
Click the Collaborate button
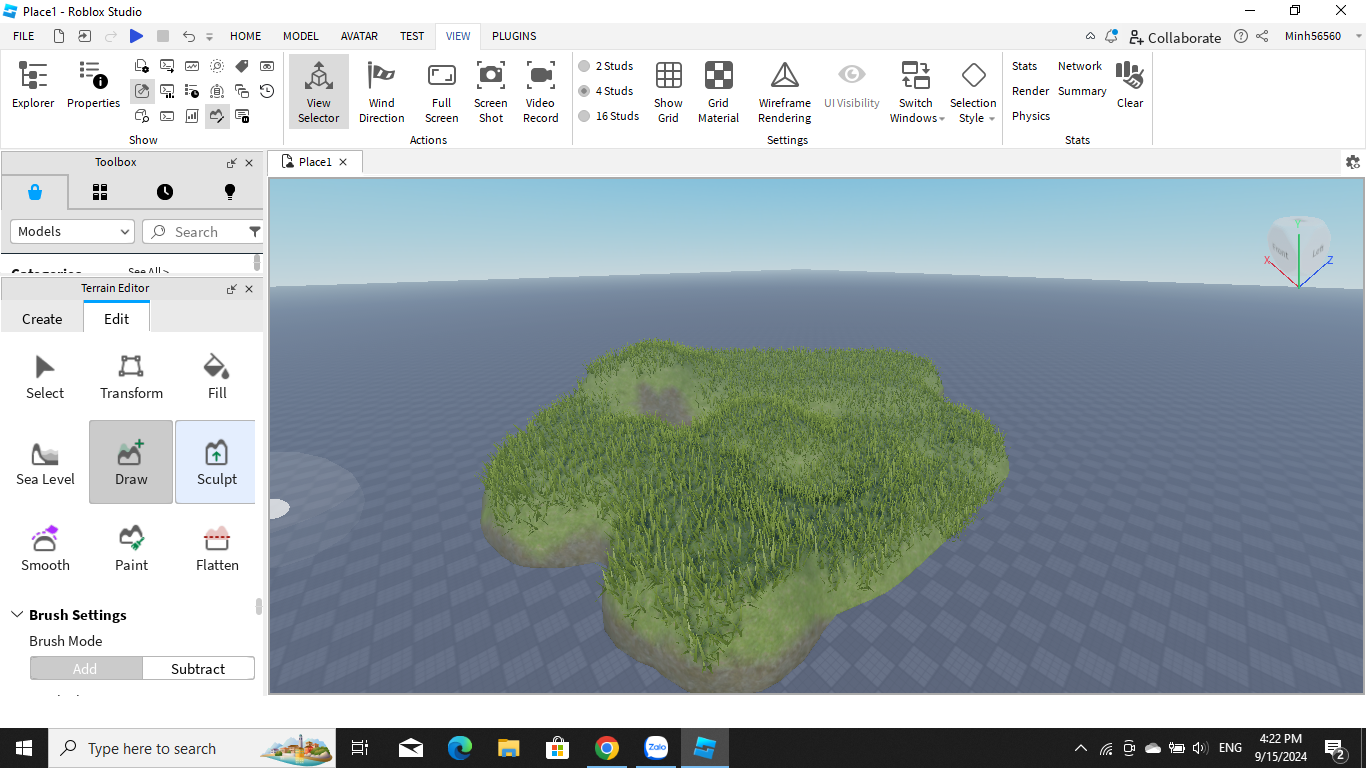[1175, 37]
